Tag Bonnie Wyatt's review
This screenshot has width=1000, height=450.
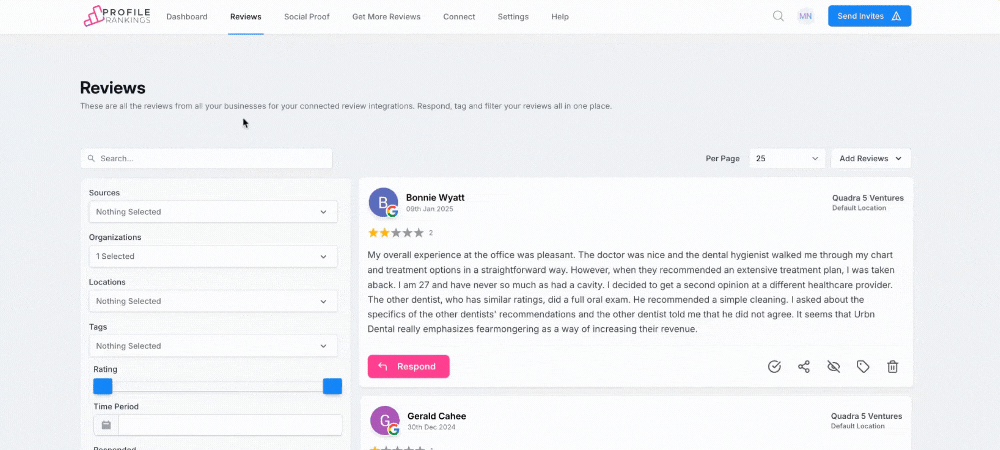coord(863,367)
